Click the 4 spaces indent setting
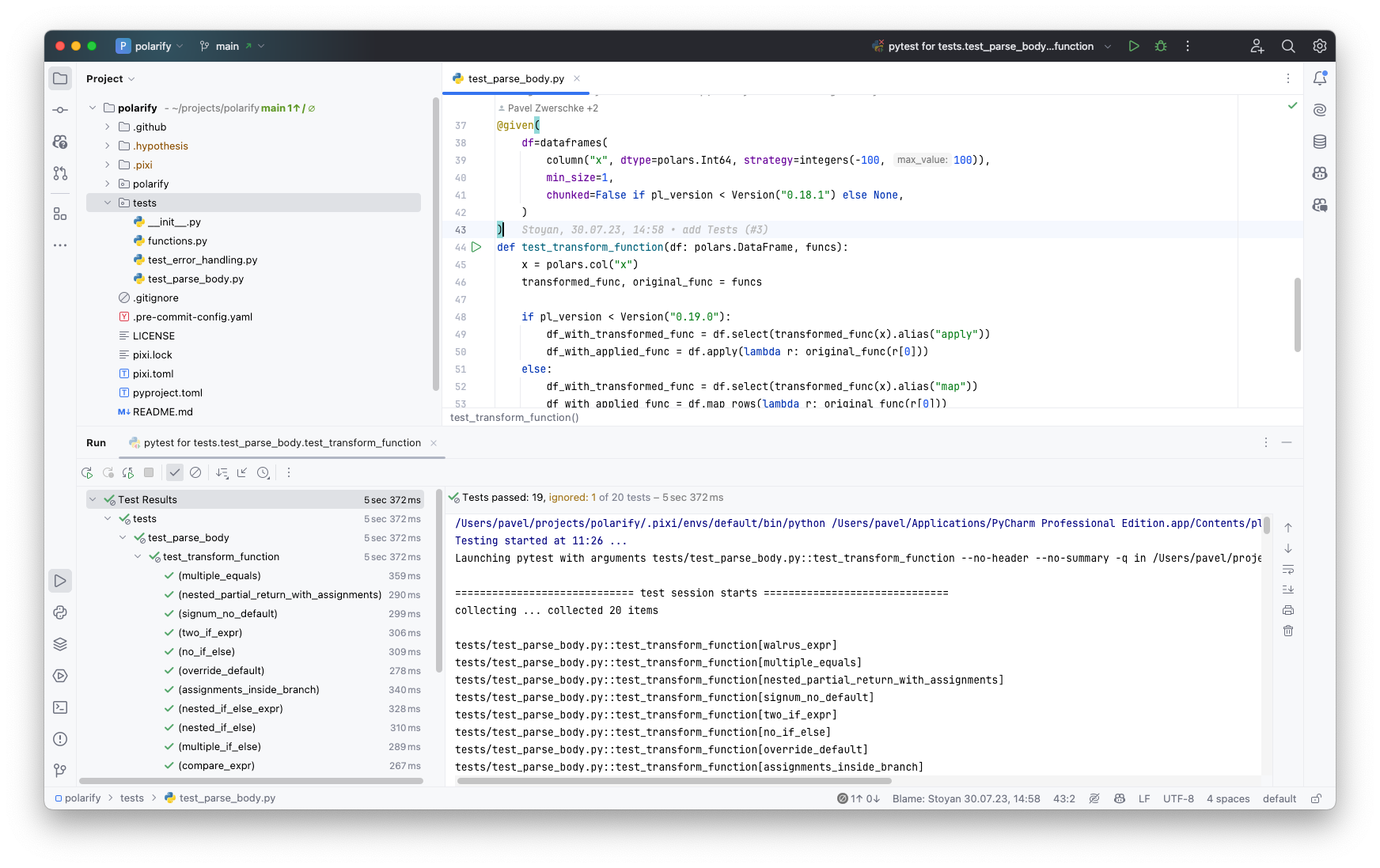This screenshot has height=868, width=1380. [1228, 798]
